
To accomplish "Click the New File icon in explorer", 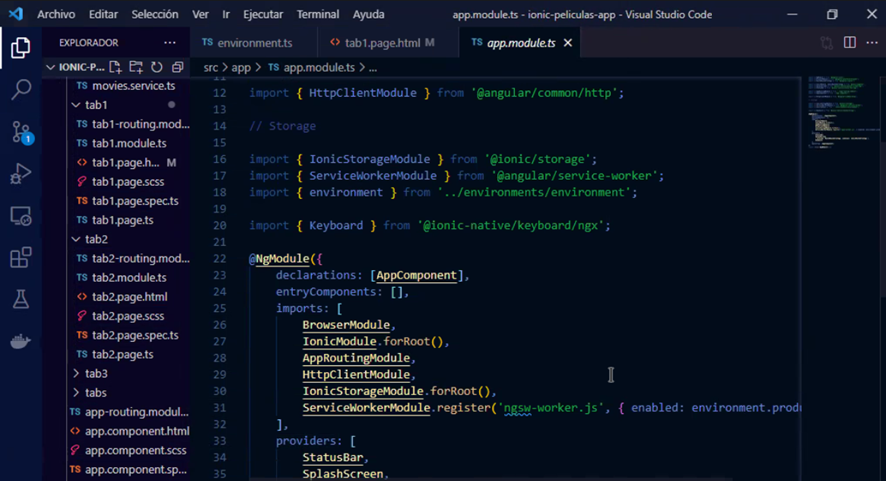I will tap(115, 67).
